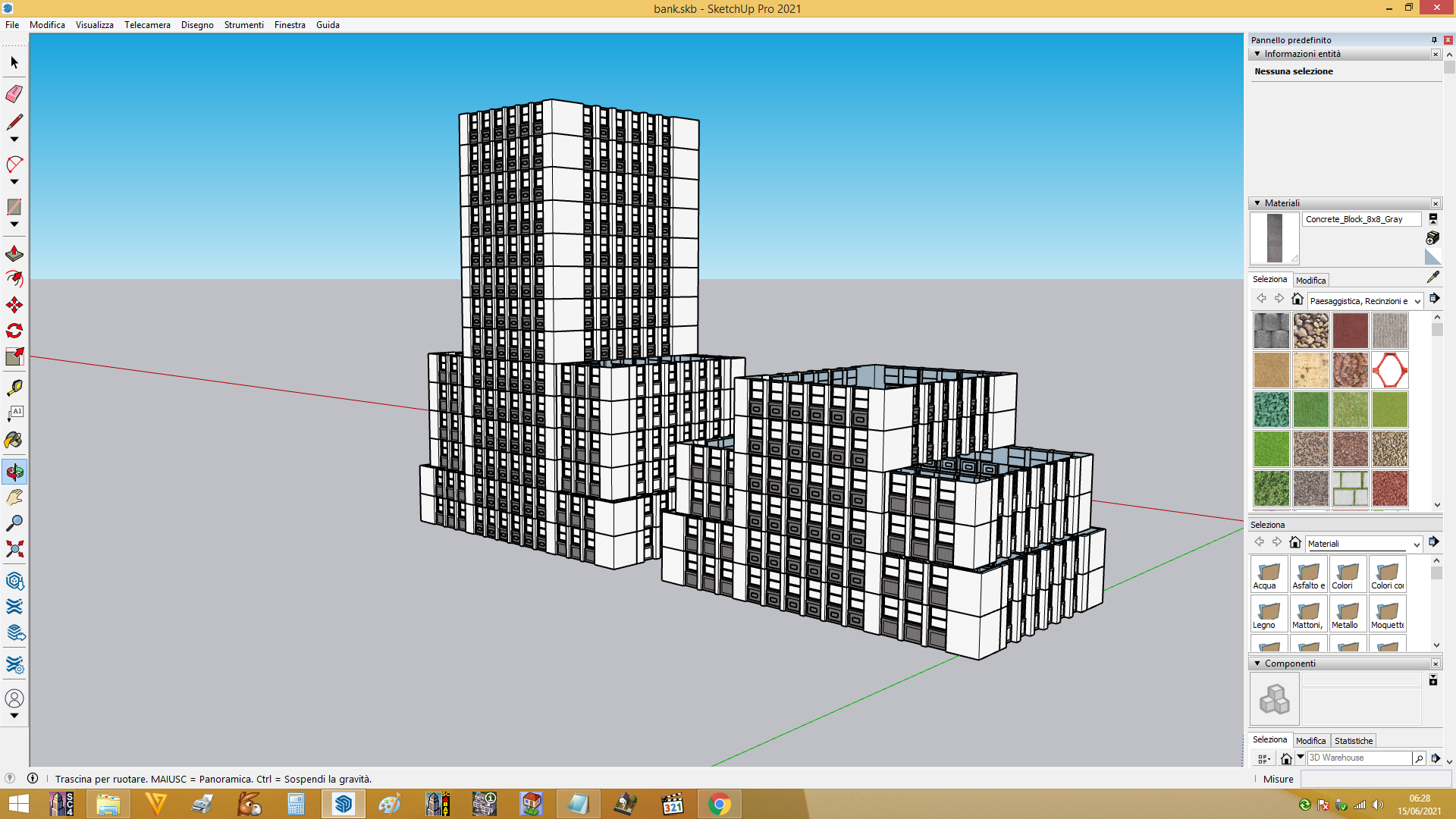The height and width of the screenshot is (819, 1456).
Task: Open the Acqua materials folder
Action: (1269, 574)
